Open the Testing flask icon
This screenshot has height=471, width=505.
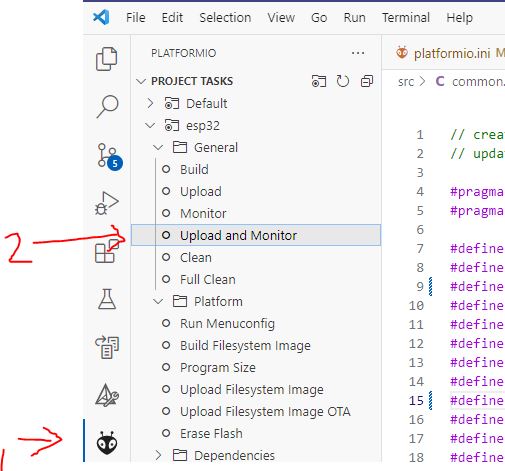click(107, 299)
